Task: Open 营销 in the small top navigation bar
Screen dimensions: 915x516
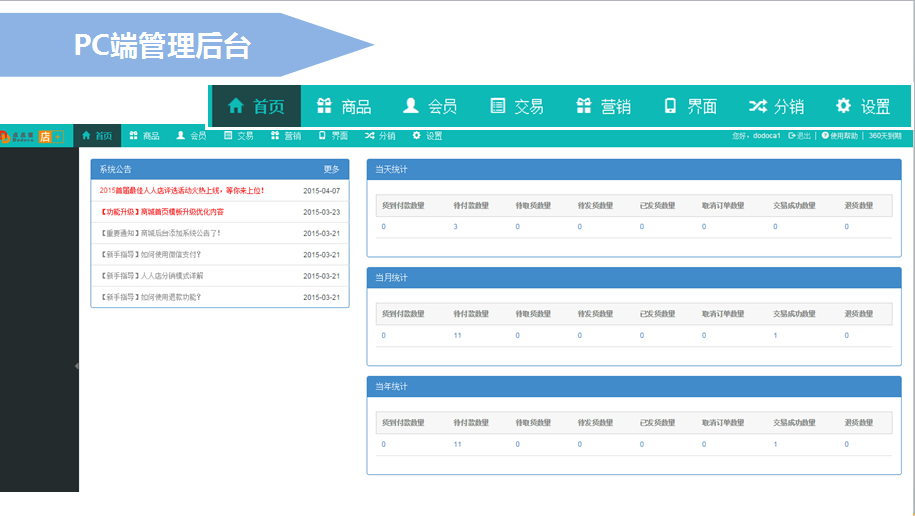Action: pos(286,135)
